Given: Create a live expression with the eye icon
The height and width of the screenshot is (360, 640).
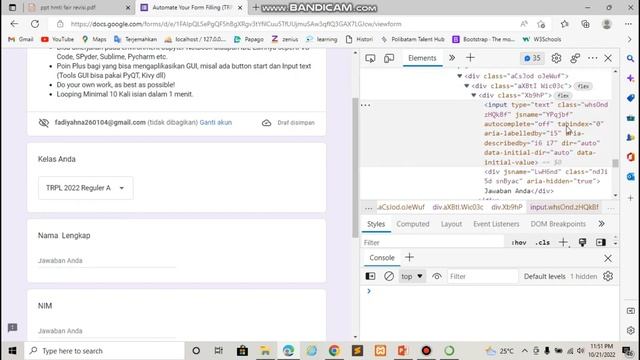Looking at the screenshot, I should (437, 276).
